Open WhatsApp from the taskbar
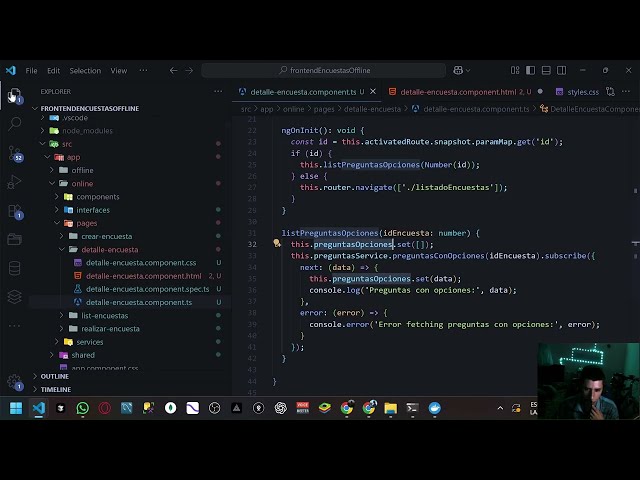Viewport: 640px width, 480px height. point(82,408)
